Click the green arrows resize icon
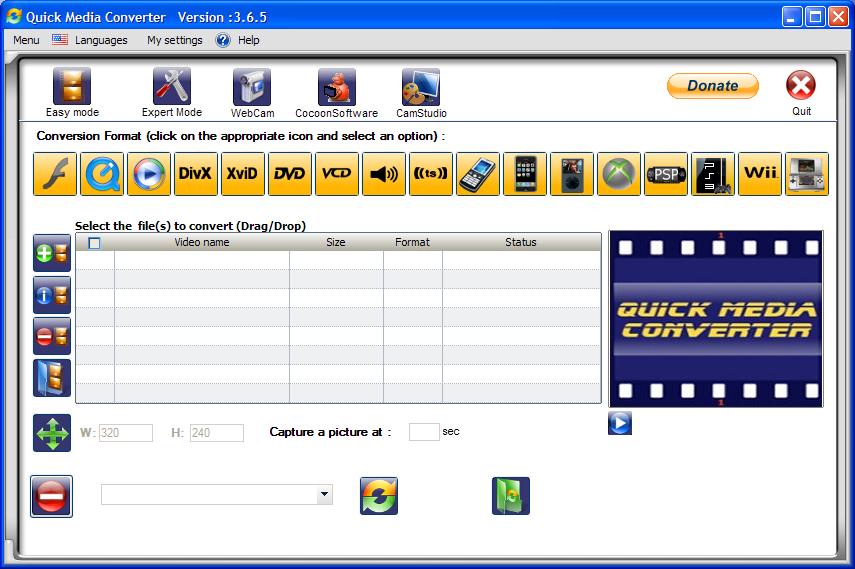Viewport: 855px width, 569px height. (52, 433)
